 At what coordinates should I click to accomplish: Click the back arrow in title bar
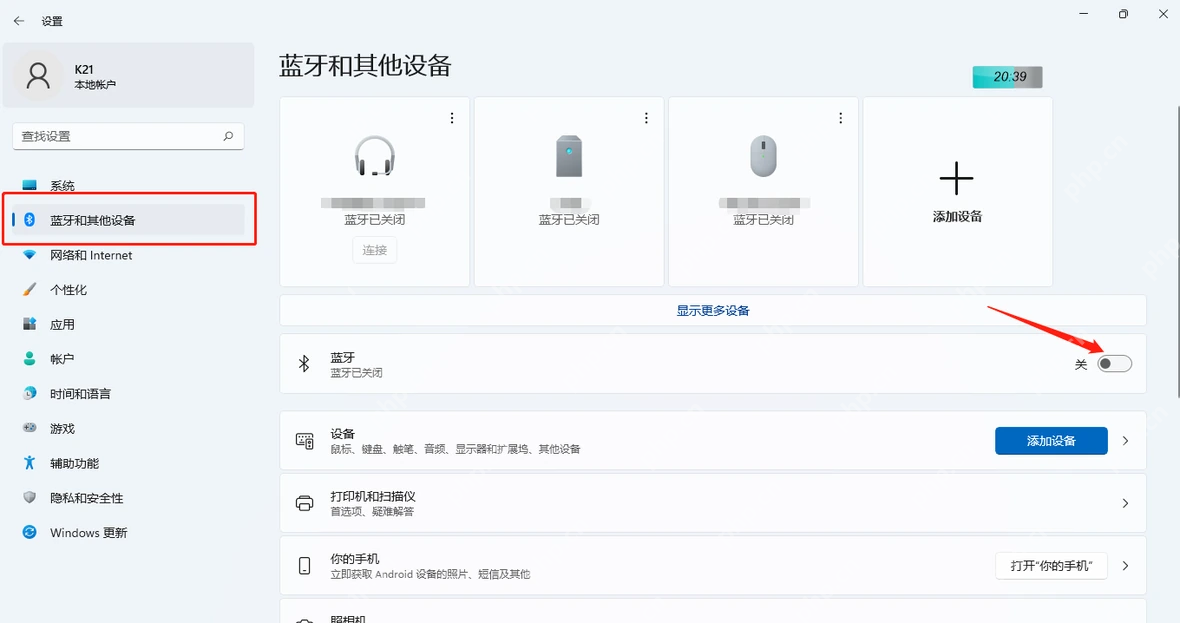(19, 21)
